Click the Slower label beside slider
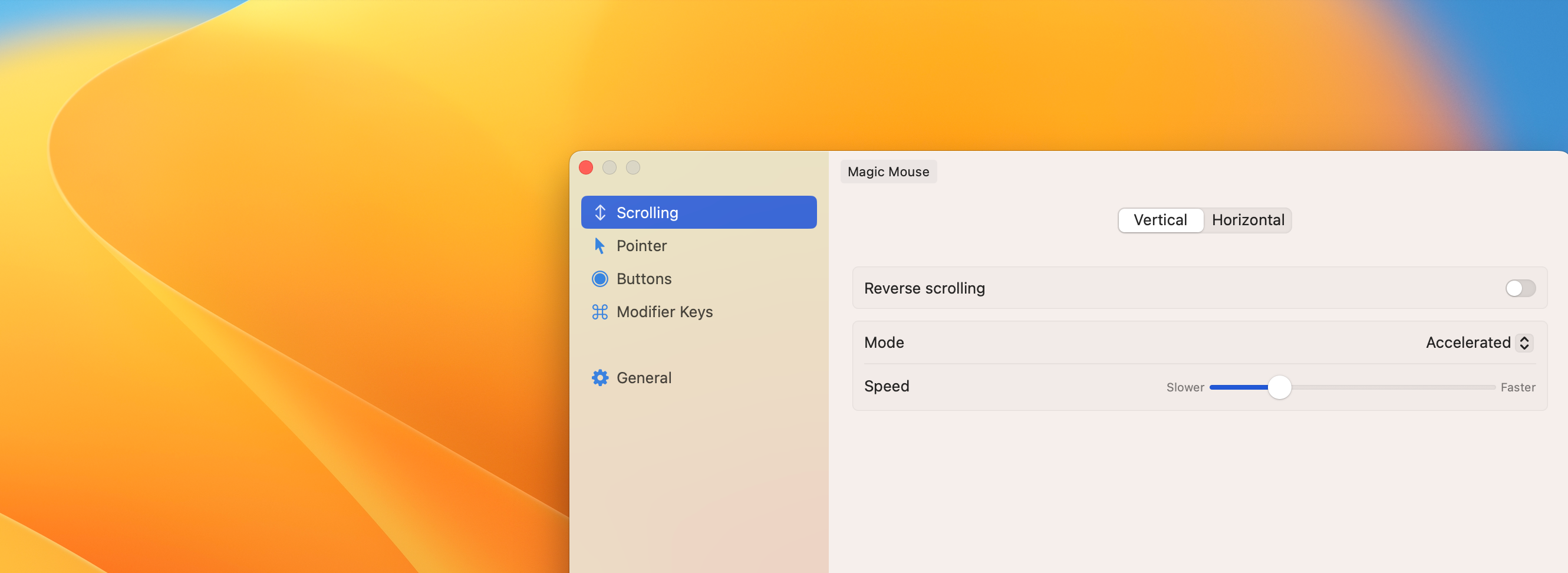This screenshot has height=573, width=1568. point(1184,387)
